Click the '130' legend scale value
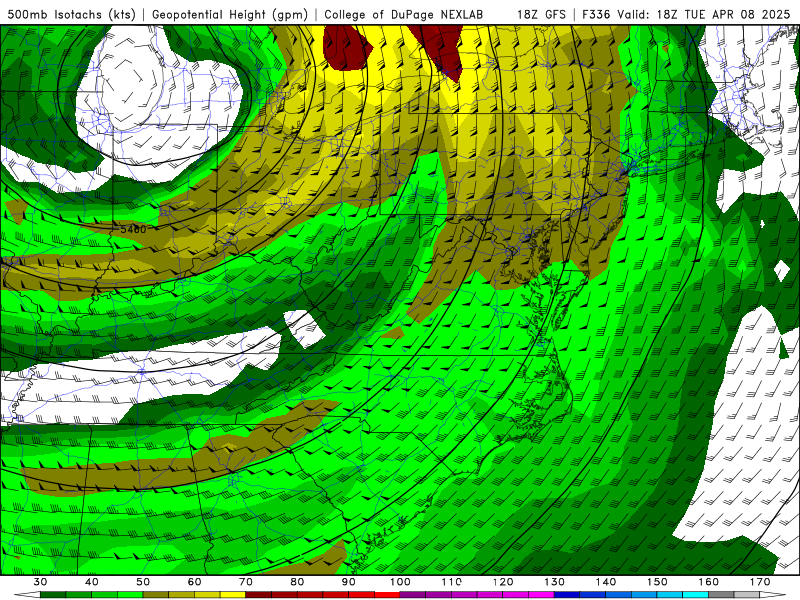This screenshot has width=800, height=600. tap(555, 582)
